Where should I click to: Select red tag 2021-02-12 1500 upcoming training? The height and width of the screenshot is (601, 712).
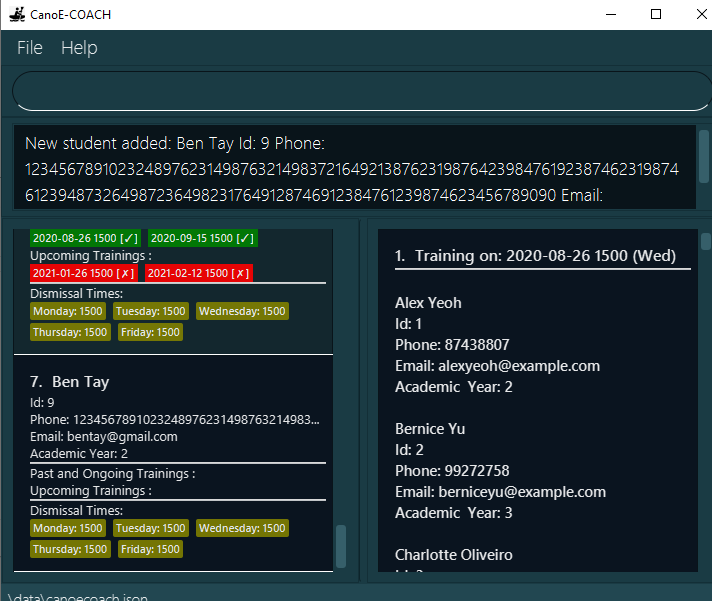tap(198, 273)
